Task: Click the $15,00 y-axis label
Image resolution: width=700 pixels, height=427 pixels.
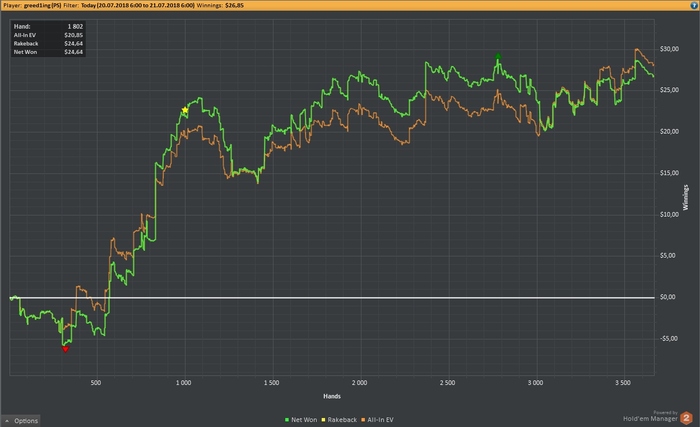Action: 669,173
